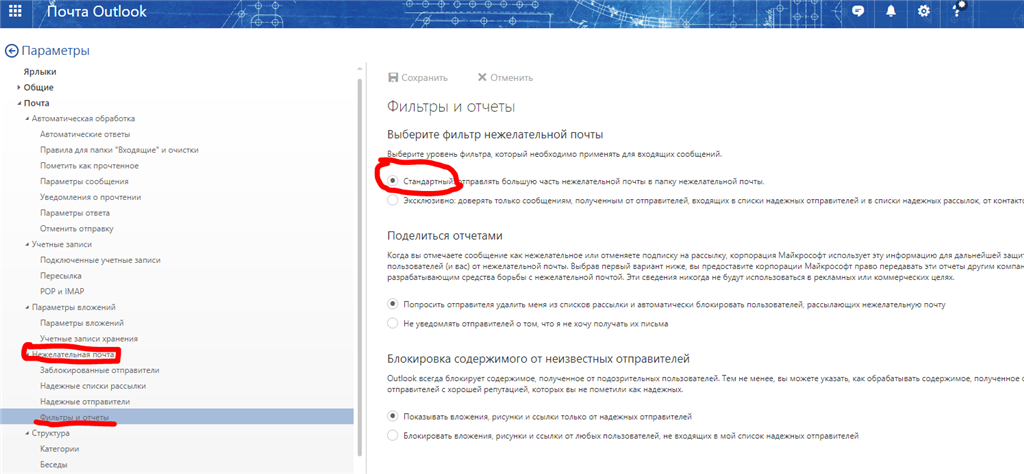Screen dimensions: 1024x474
Task: Open Отменить отправку settings
Action: [x=76, y=229]
